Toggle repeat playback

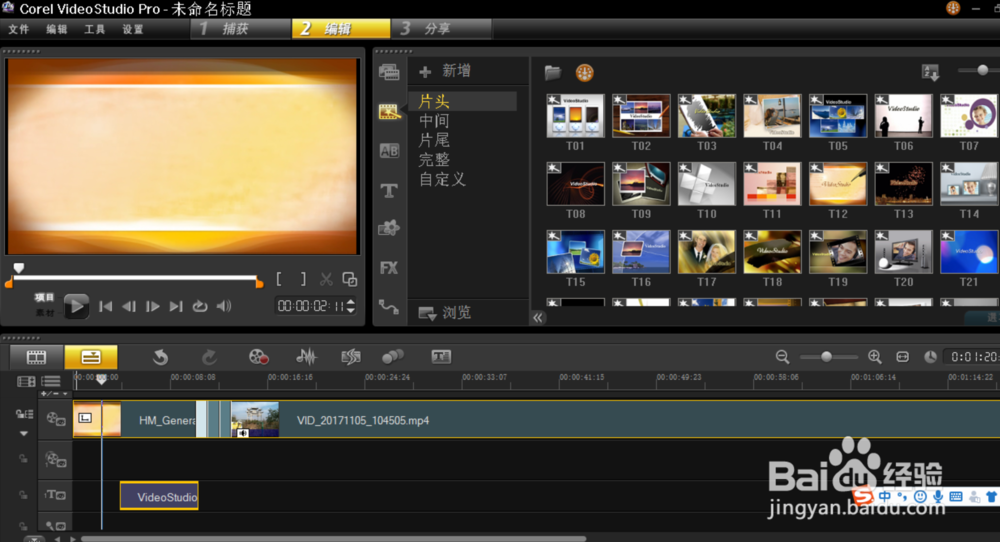pyautogui.click(x=200, y=307)
